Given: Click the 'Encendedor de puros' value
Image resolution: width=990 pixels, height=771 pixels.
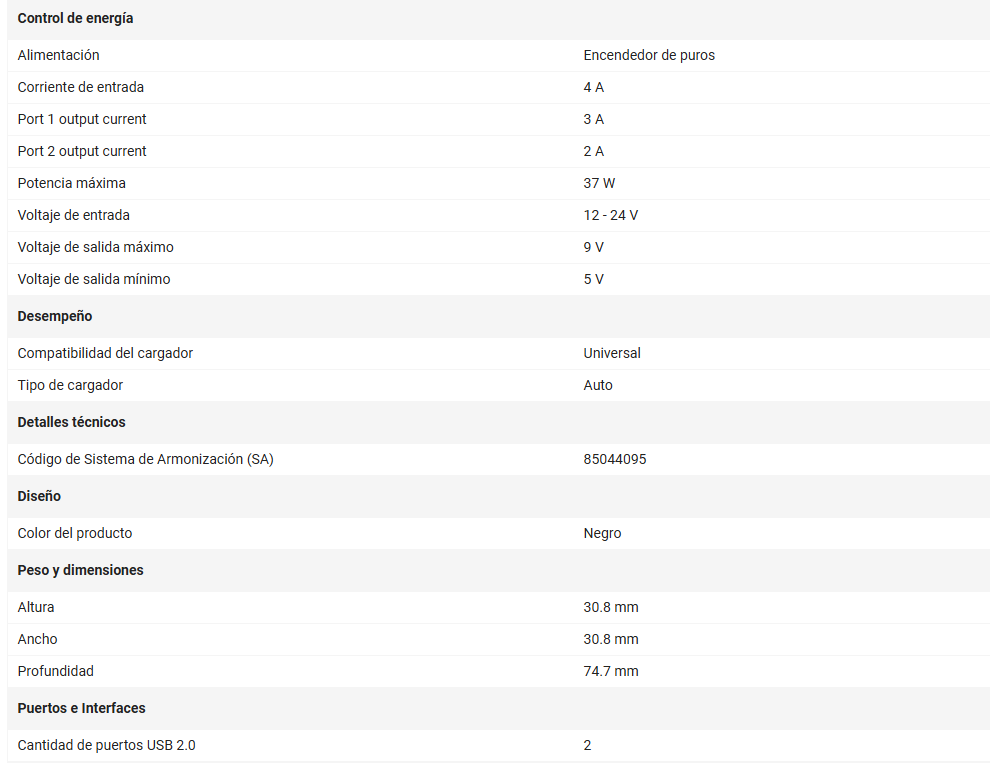Looking at the screenshot, I should [x=649, y=55].
